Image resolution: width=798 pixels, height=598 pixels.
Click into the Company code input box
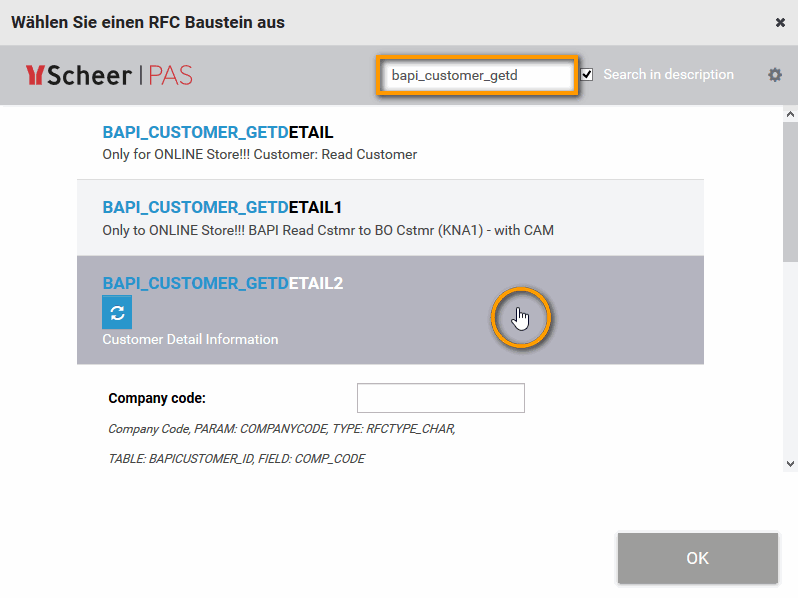[440, 398]
